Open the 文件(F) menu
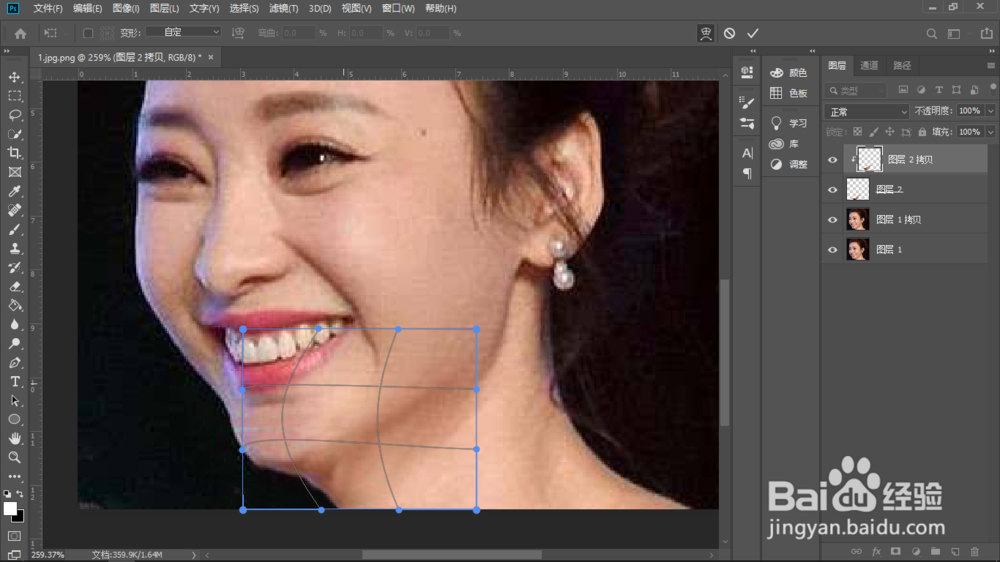Viewport: 1000px width, 562px height. tap(48, 8)
